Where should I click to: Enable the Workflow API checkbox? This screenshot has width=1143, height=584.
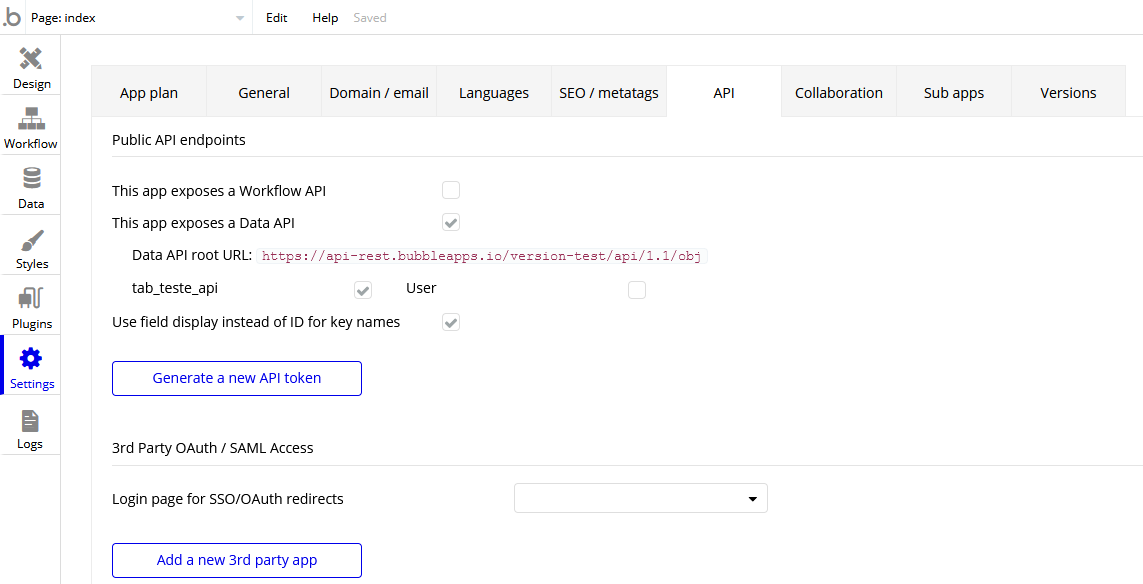tap(451, 190)
